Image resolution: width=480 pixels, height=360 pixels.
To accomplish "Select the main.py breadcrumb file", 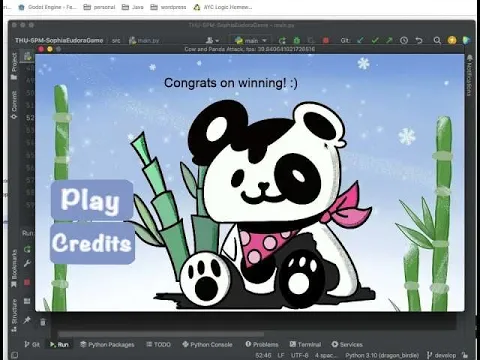I will [144, 41].
